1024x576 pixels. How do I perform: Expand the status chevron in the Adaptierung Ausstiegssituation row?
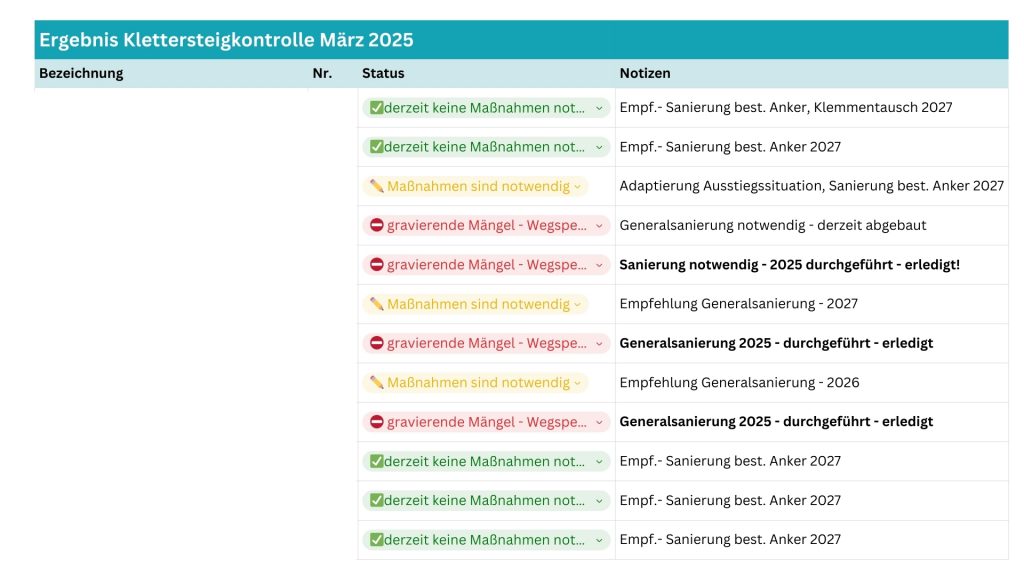click(x=578, y=186)
